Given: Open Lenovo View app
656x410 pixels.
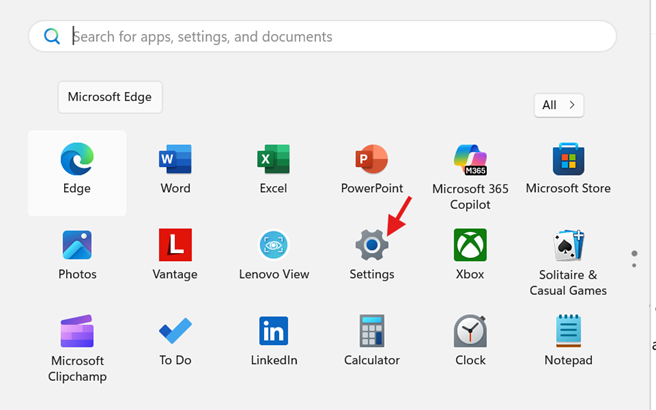Looking at the screenshot, I should click(x=273, y=246).
